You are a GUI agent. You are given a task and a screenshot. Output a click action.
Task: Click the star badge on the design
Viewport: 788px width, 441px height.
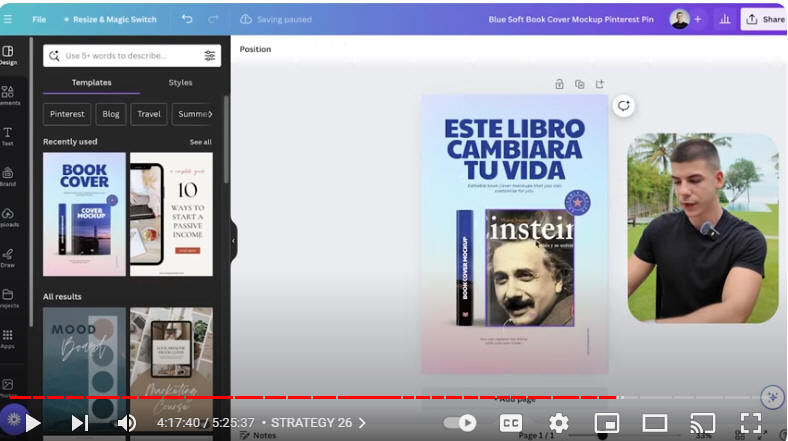[577, 203]
